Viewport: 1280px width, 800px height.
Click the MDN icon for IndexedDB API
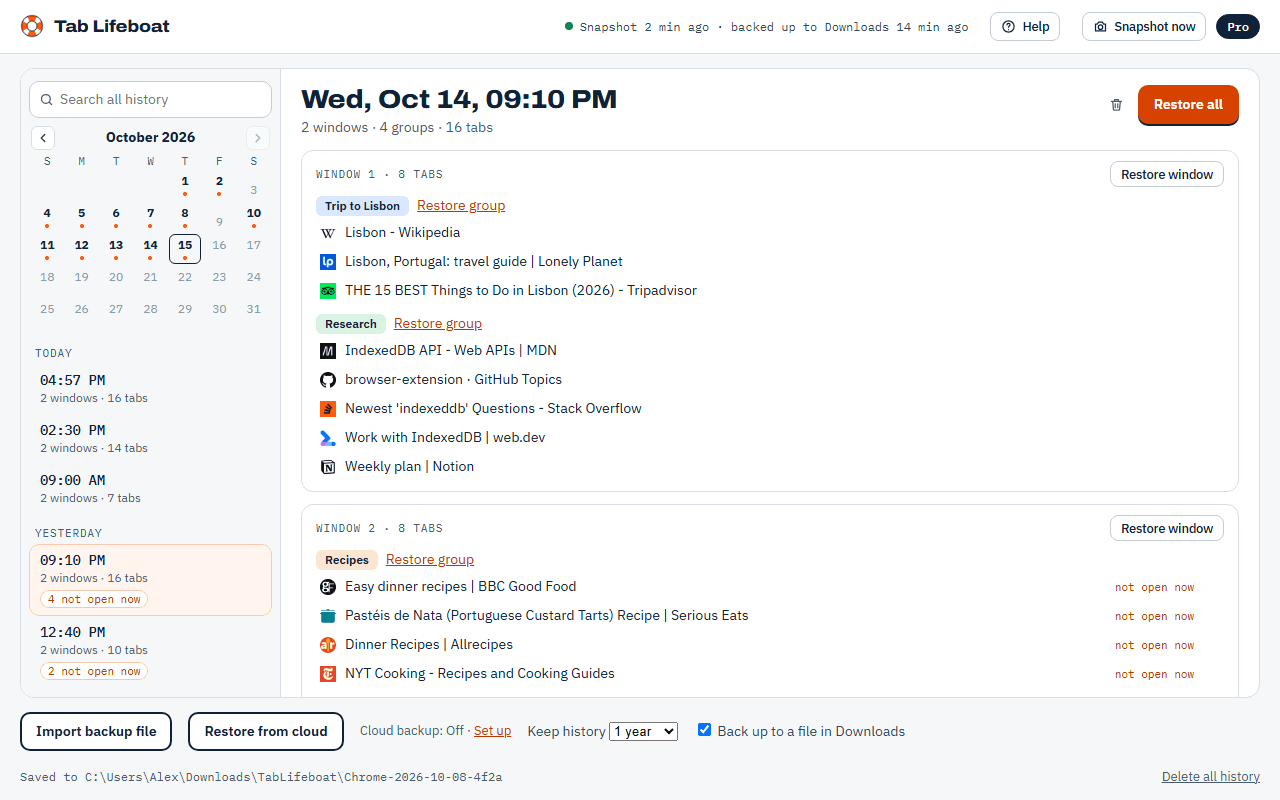(328, 351)
